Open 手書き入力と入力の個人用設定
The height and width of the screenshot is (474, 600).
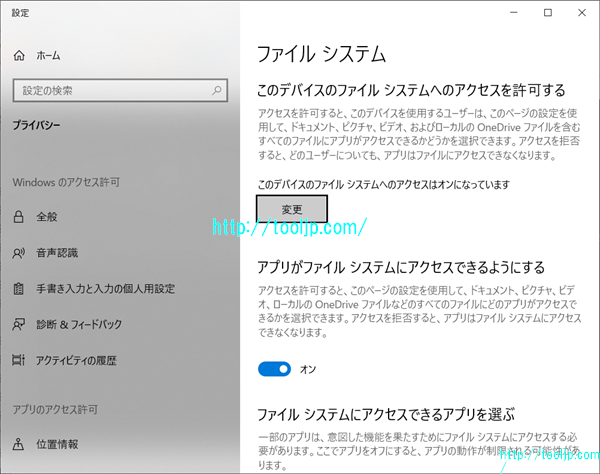click(106, 288)
